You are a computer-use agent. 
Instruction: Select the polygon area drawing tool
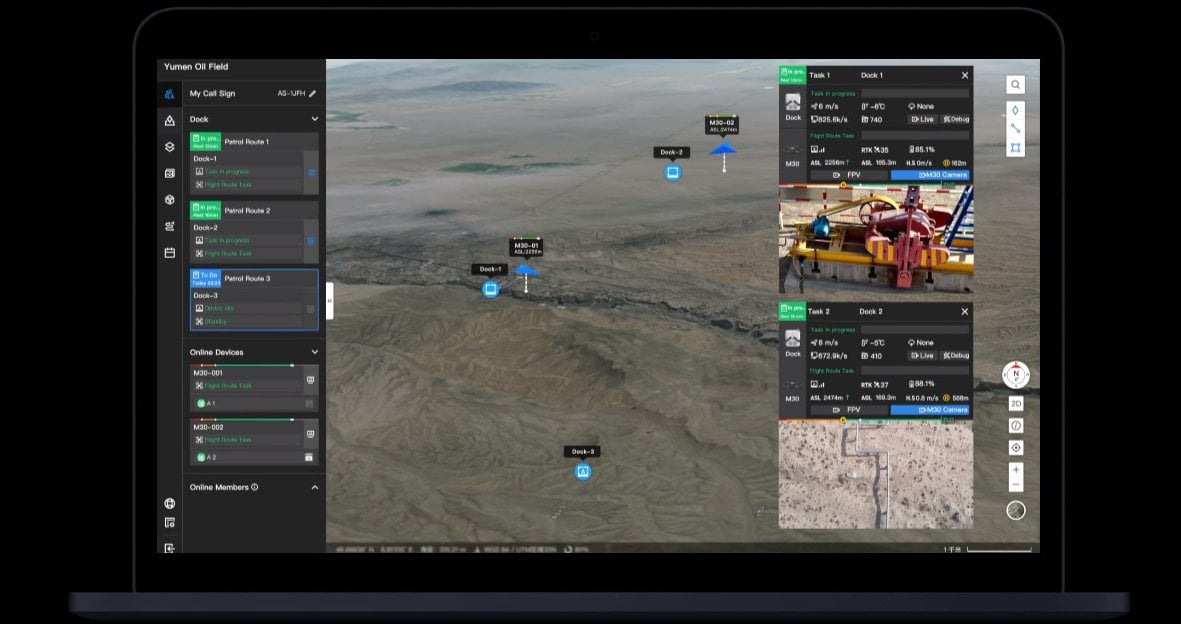click(x=1016, y=147)
